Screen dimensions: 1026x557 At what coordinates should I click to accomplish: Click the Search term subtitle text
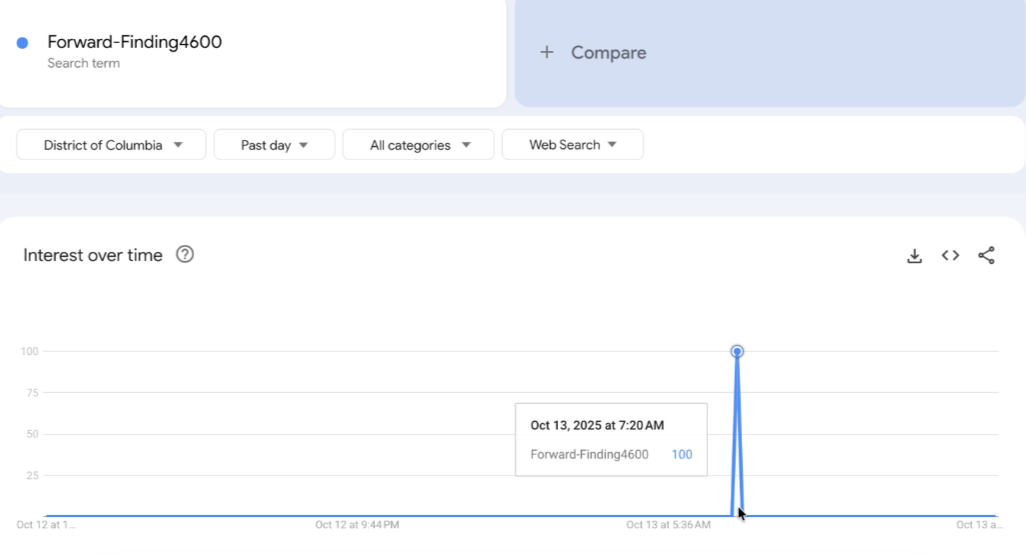coord(83,63)
